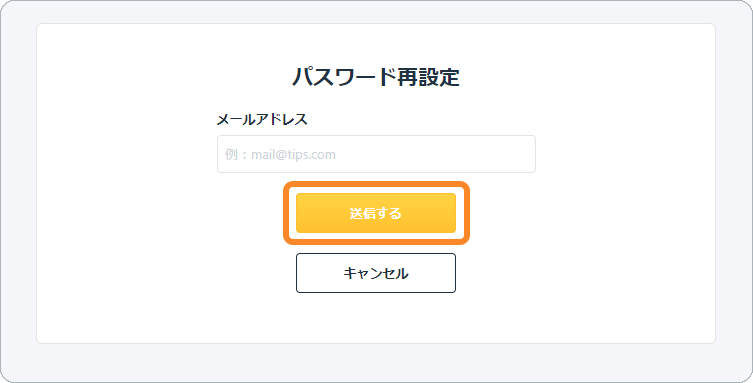Click the 送信する button
Image resolution: width=753 pixels, height=383 pixels.
[x=376, y=213]
